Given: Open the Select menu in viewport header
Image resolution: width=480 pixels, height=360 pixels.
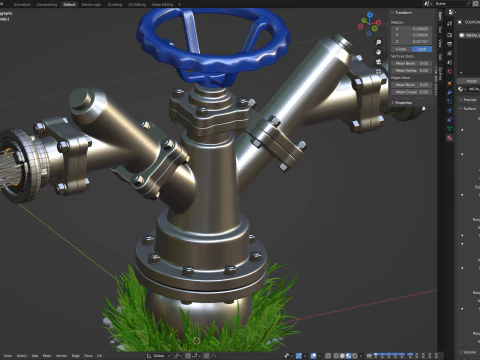Looking at the screenshot, I should click(22, 356).
